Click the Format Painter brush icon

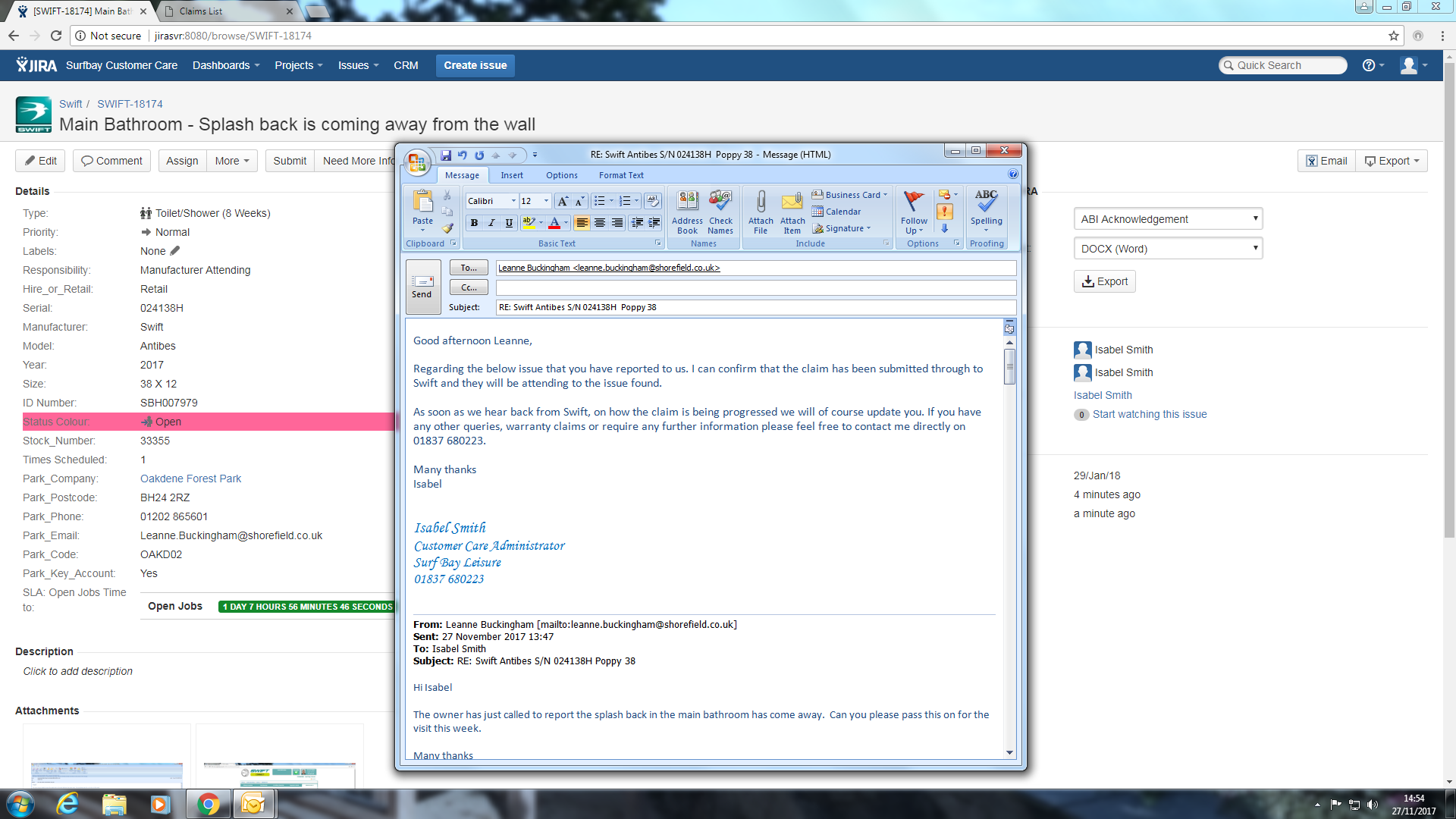click(x=447, y=228)
